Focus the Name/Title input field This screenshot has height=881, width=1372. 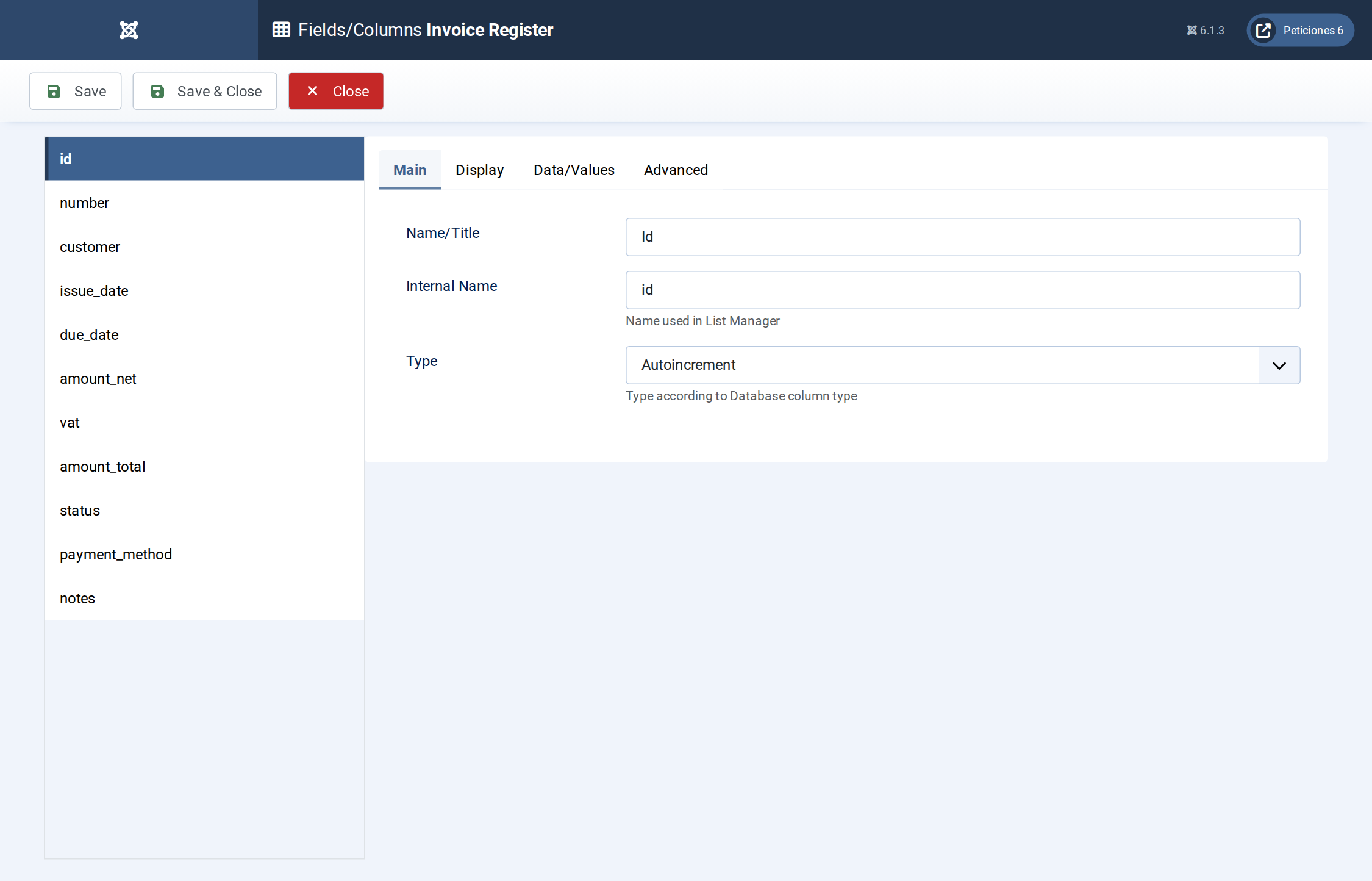point(963,237)
